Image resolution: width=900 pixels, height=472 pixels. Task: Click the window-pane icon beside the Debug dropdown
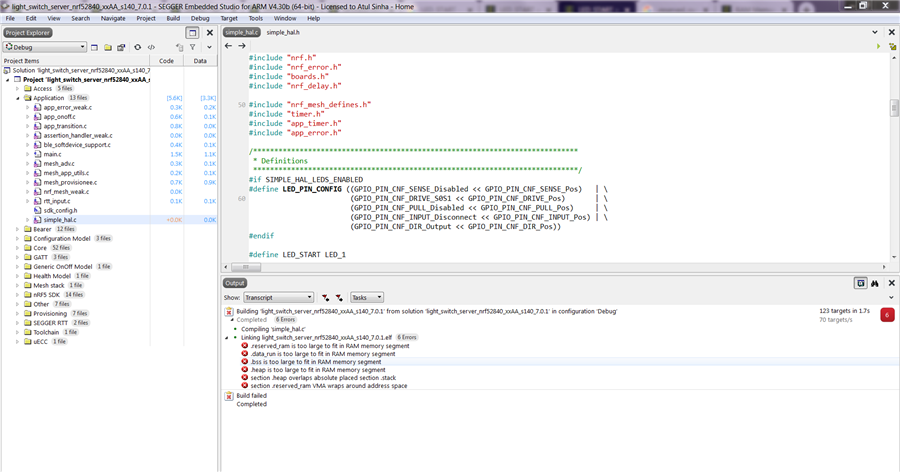point(95,47)
